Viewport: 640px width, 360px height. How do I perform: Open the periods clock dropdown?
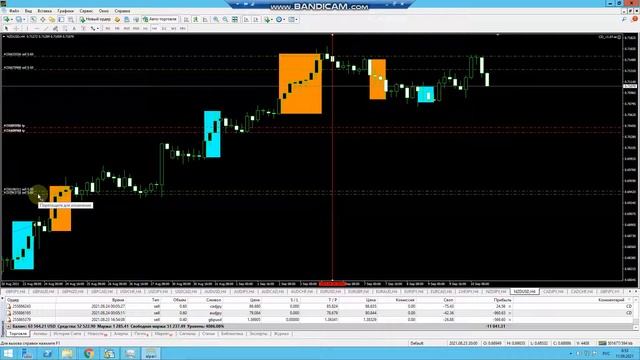pos(280,19)
